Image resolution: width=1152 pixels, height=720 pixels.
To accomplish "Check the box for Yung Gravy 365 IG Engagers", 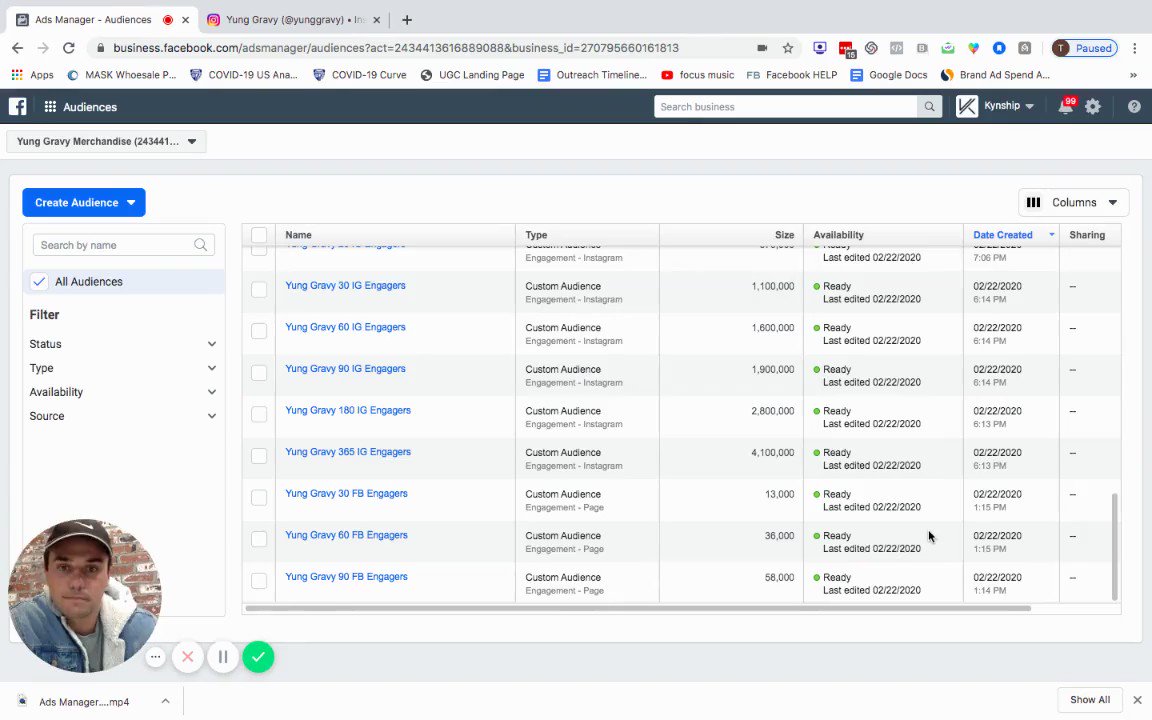I will 259,456.
